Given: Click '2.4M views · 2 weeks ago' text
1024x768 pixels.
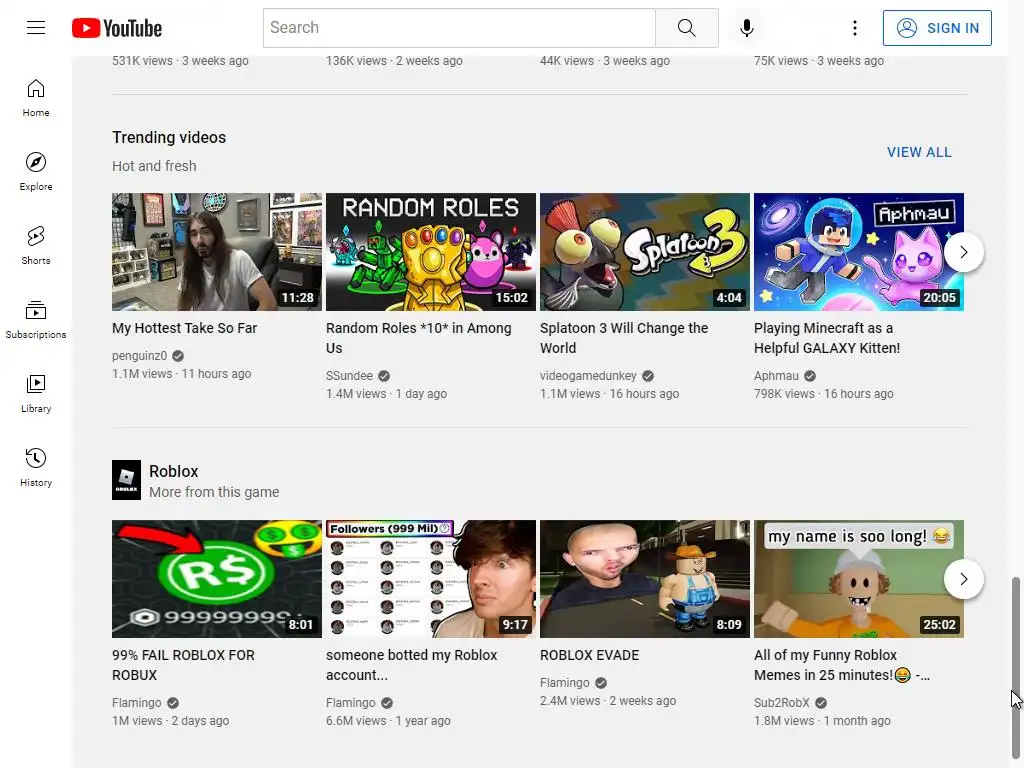Looking at the screenshot, I should [x=608, y=701].
